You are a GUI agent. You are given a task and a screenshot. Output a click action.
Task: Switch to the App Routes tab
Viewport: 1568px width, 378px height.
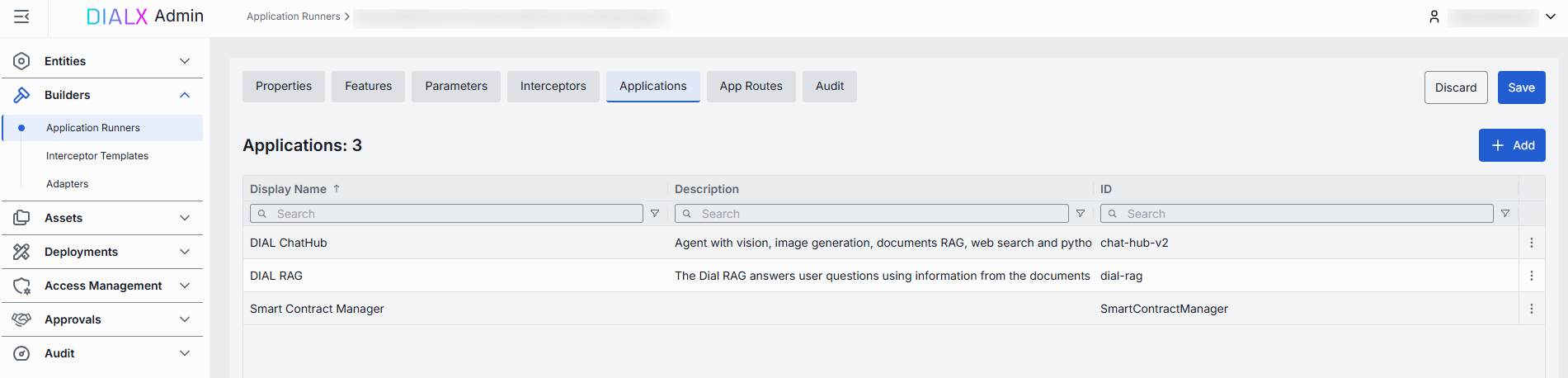(751, 87)
